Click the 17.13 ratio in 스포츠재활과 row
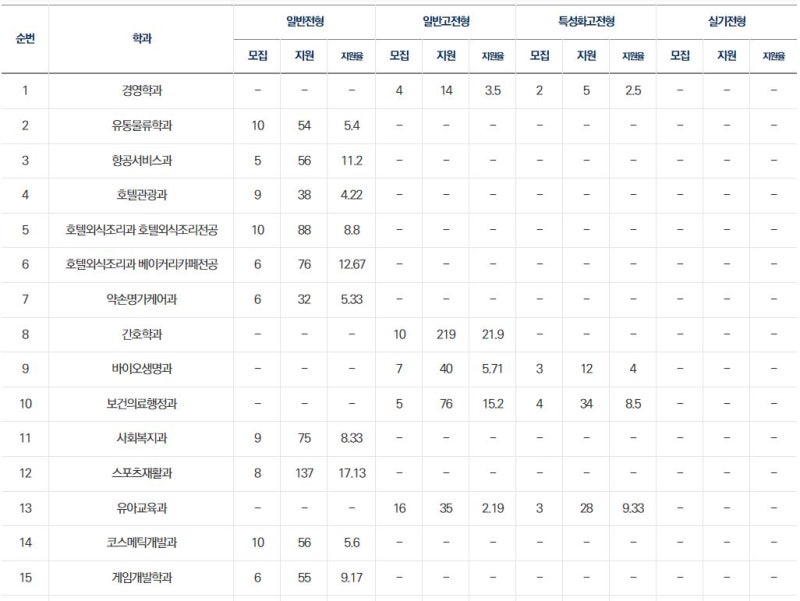800x601 pixels. pos(352,473)
